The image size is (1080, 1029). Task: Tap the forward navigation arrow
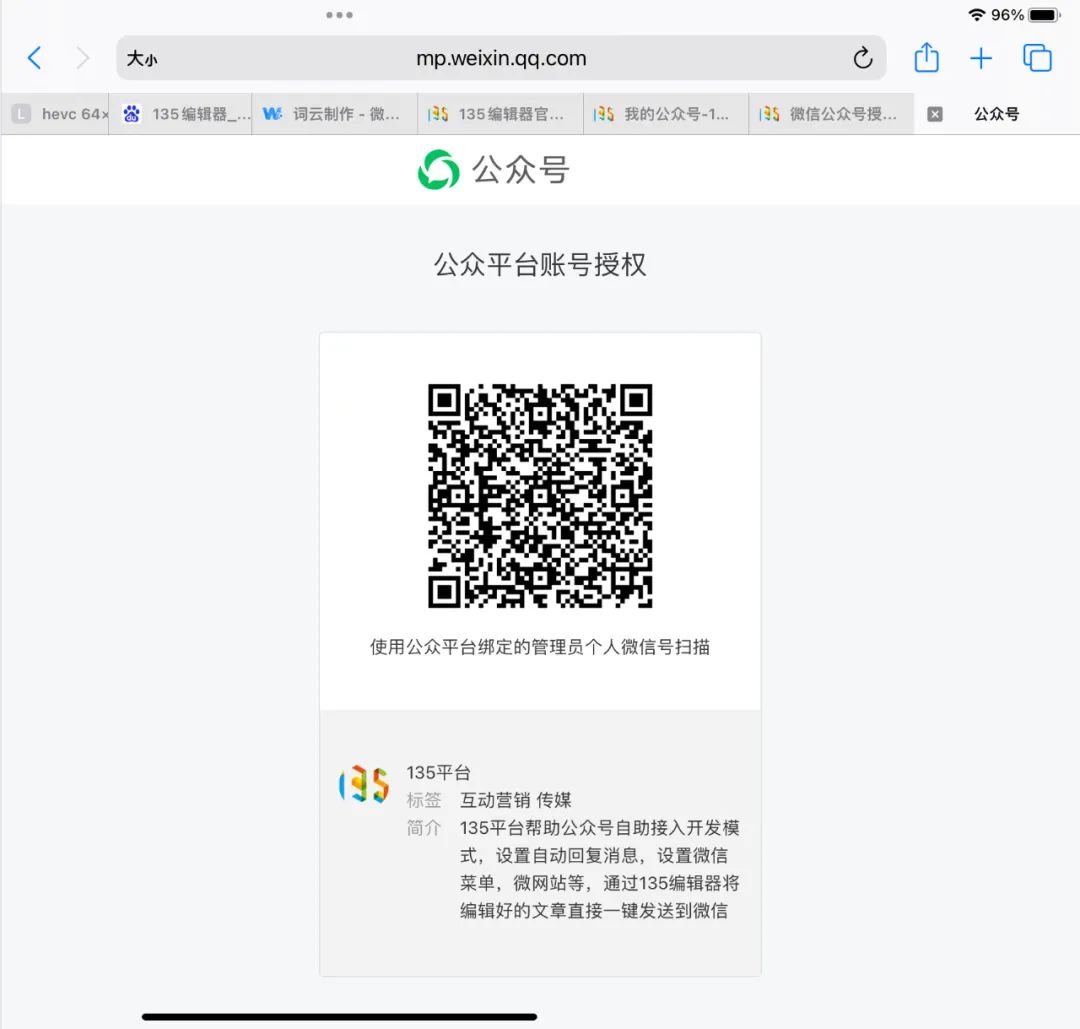[83, 58]
